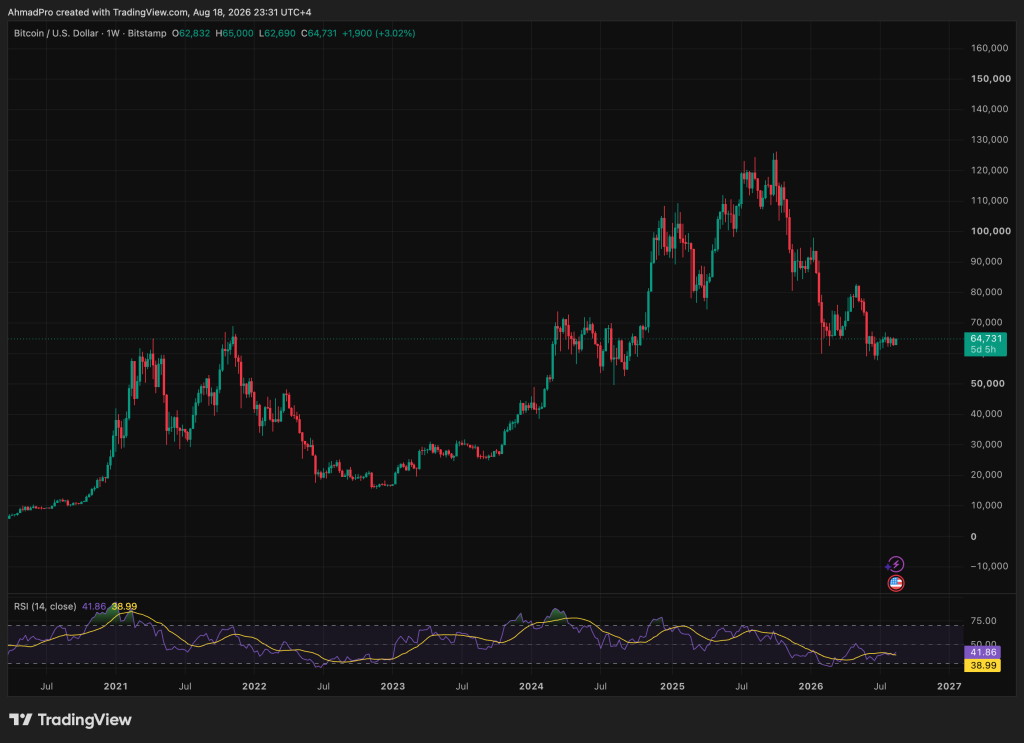1024x743 pixels.
Task: Open the US flag economic event icon
Action: [895, 583]
